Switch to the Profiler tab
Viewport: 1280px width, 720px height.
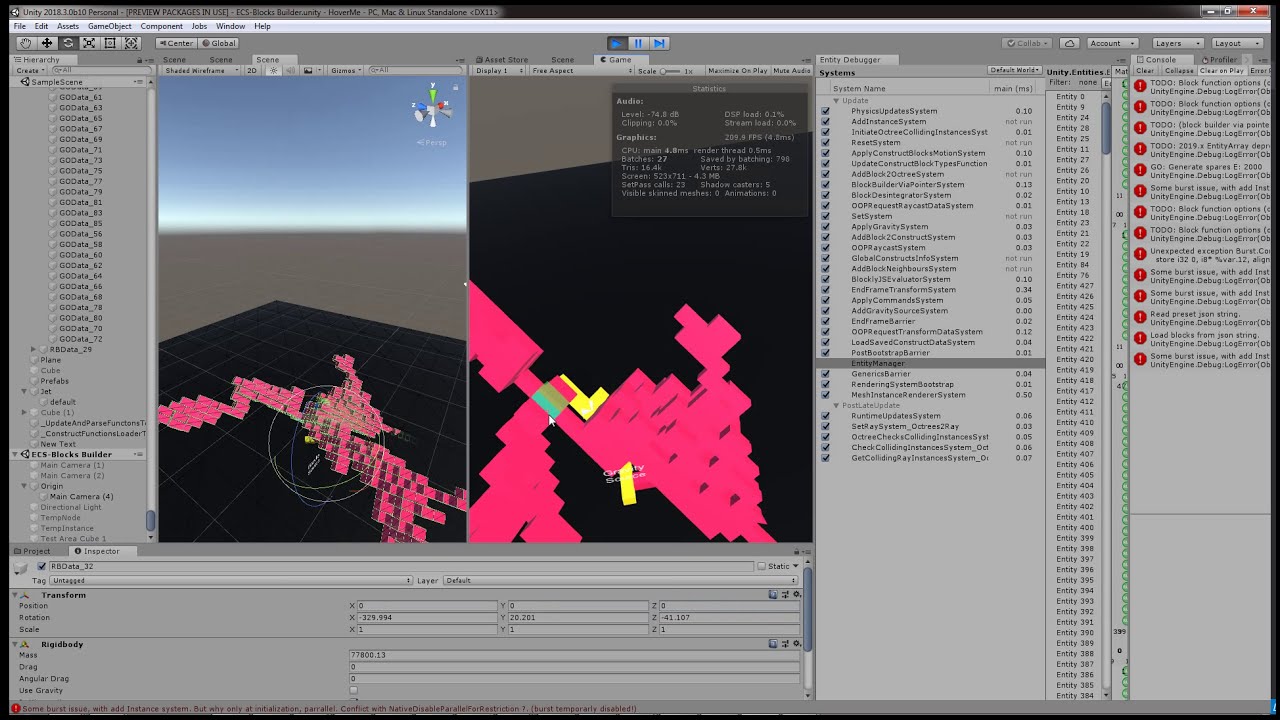[x=1220, y=60]
